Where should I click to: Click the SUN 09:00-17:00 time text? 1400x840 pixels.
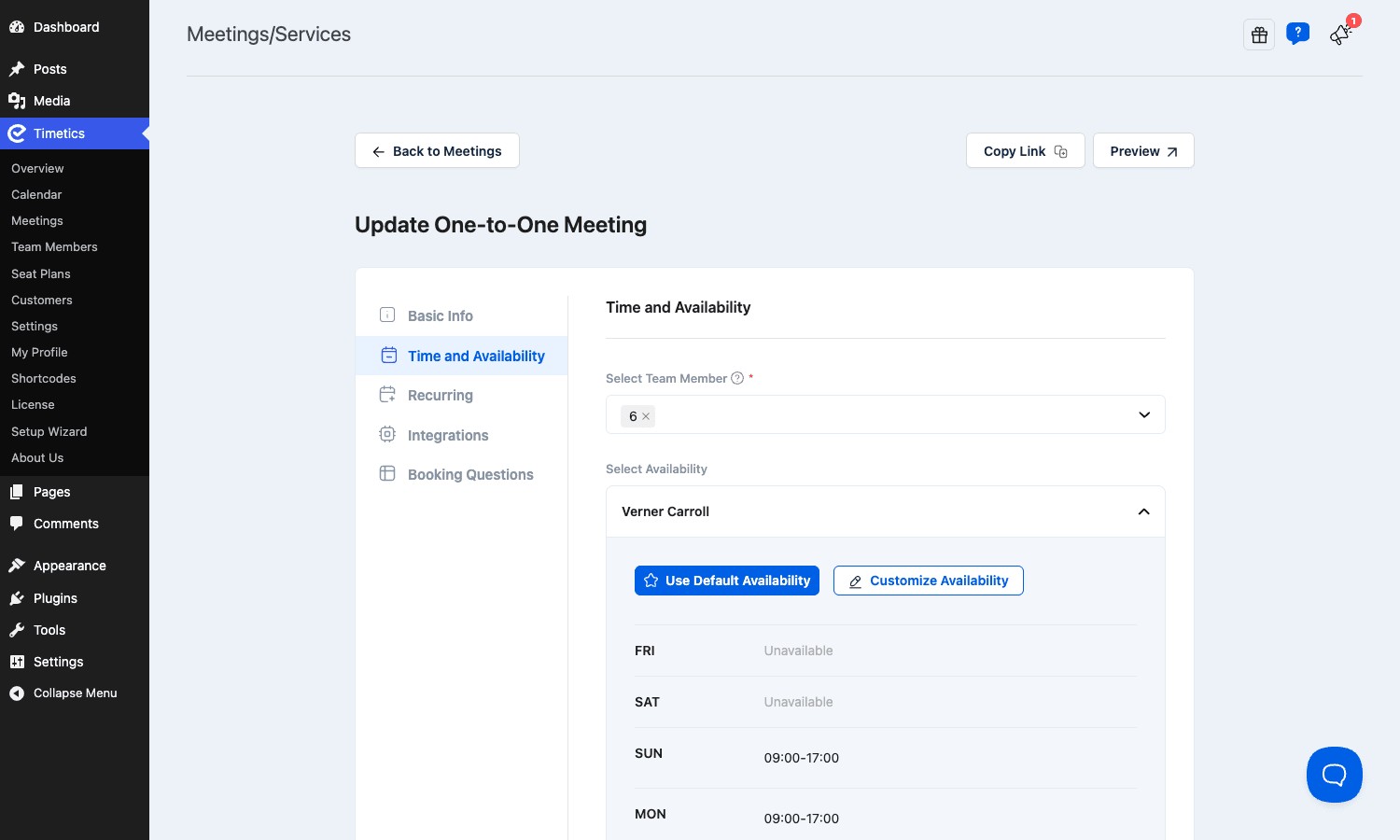click(x=802, y=758)
